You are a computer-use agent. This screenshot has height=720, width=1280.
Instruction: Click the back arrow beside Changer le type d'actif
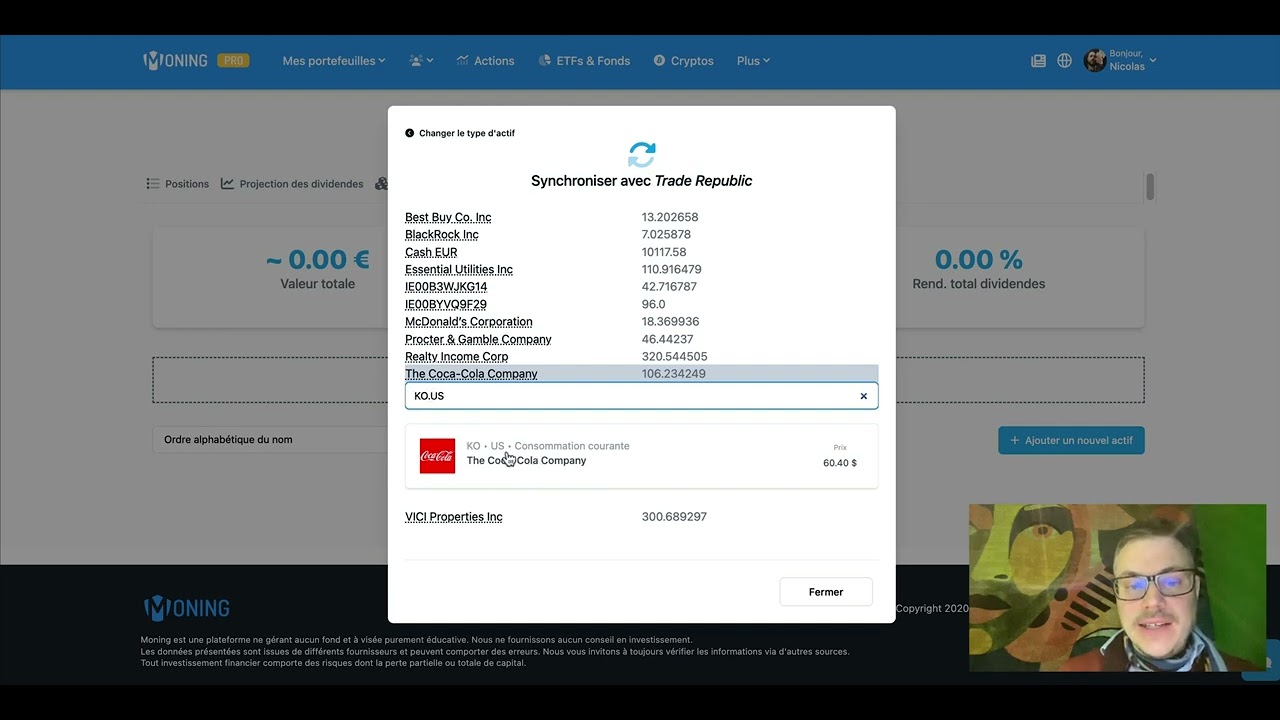pyautogui.click(x=409, y=133)
